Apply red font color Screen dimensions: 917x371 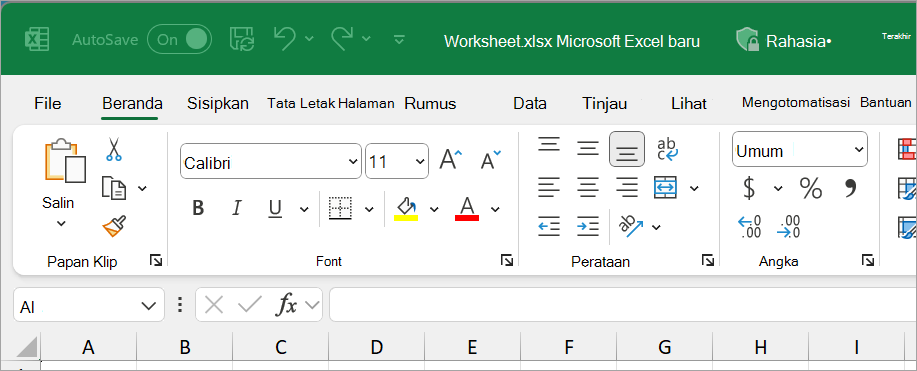[x=467, y=208]
